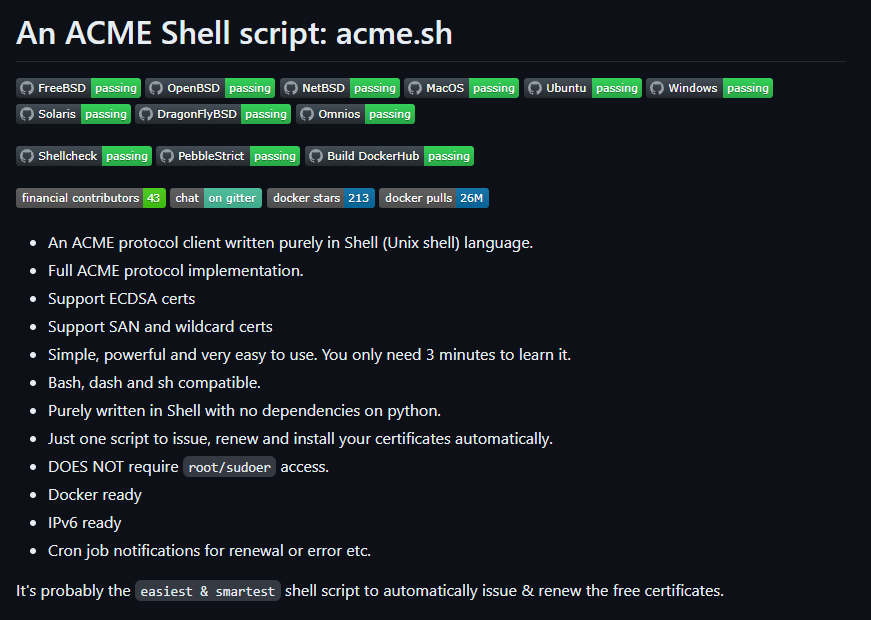Screen dimensions: 871x620
Task: Open the docker stars 213 badge
Action: (321, 198)
